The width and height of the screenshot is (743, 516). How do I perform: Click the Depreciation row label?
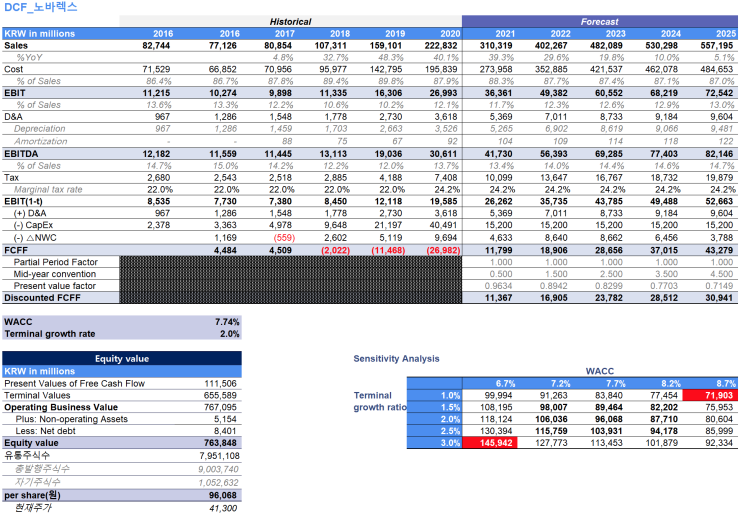coord(40,129)
